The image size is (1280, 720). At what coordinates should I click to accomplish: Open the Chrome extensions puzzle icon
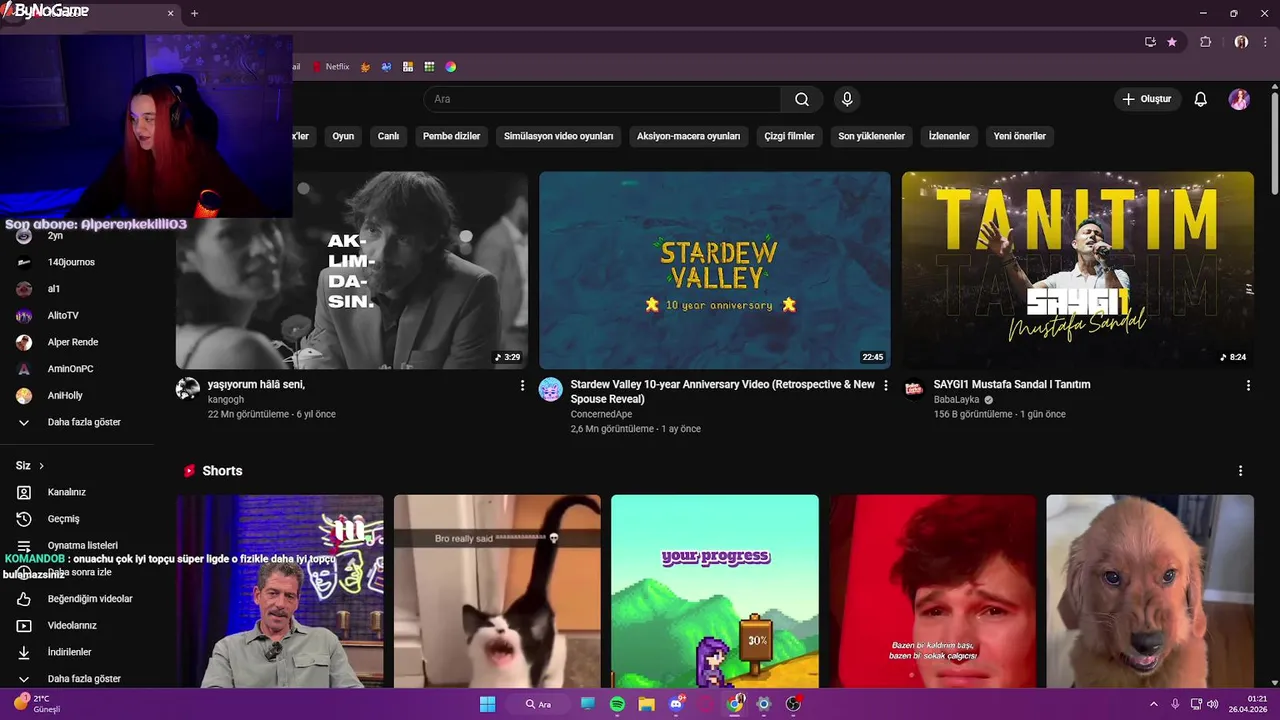1205,42
